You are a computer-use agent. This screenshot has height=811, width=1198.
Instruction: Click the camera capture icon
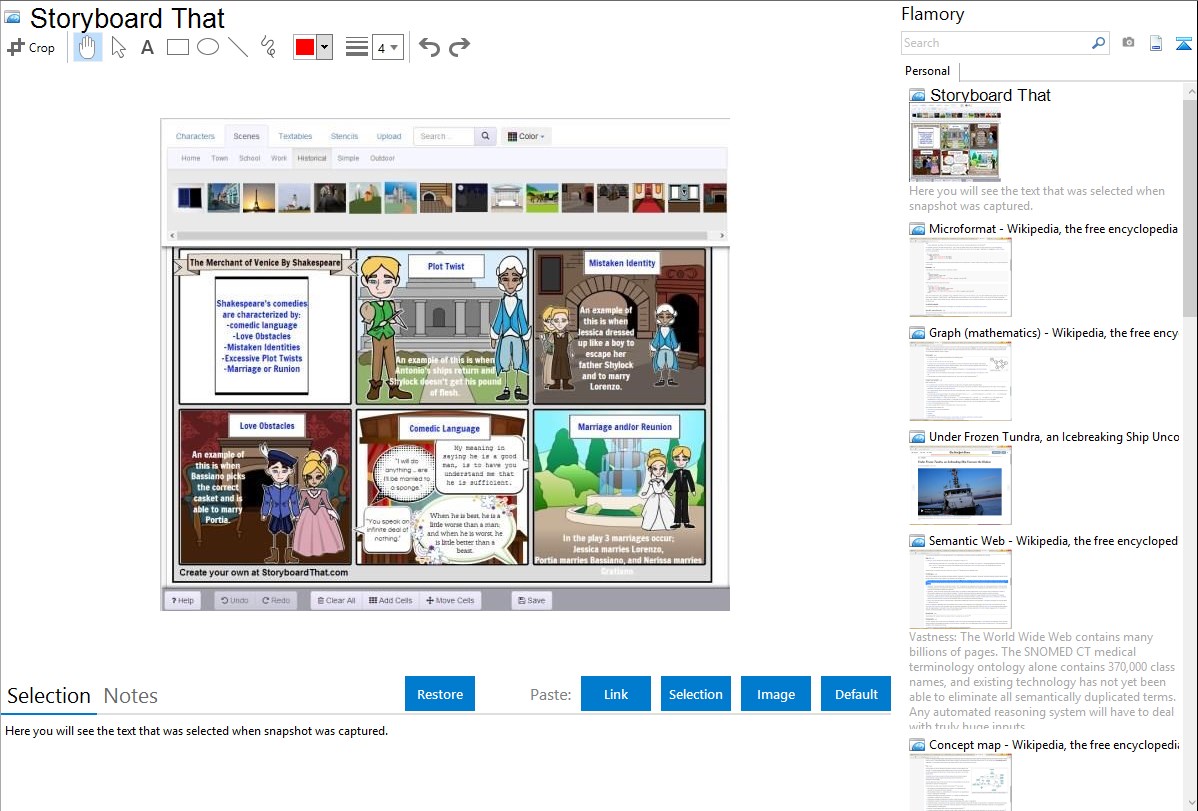[1128, 43]
